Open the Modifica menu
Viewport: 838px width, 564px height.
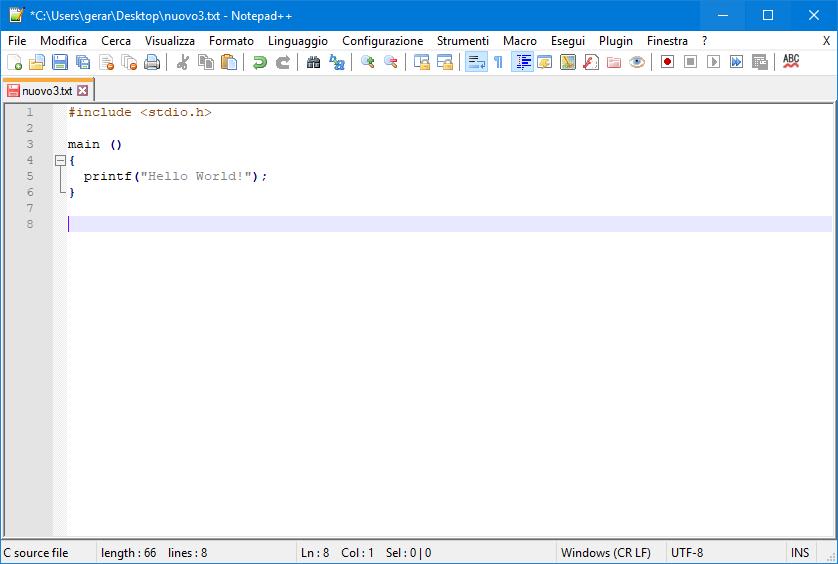point(64,41)
